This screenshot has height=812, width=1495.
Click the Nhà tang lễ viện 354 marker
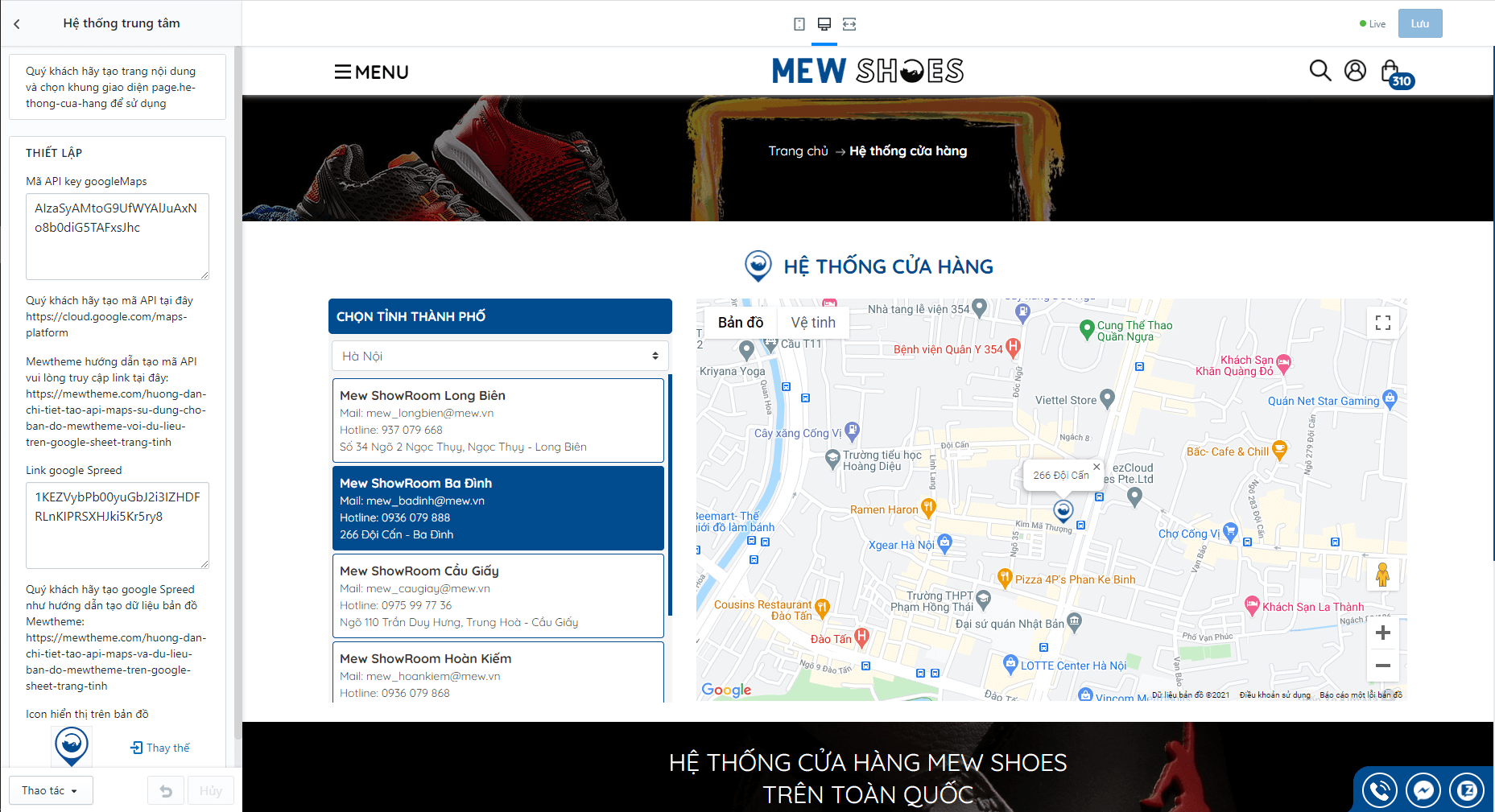coord(979,307)
